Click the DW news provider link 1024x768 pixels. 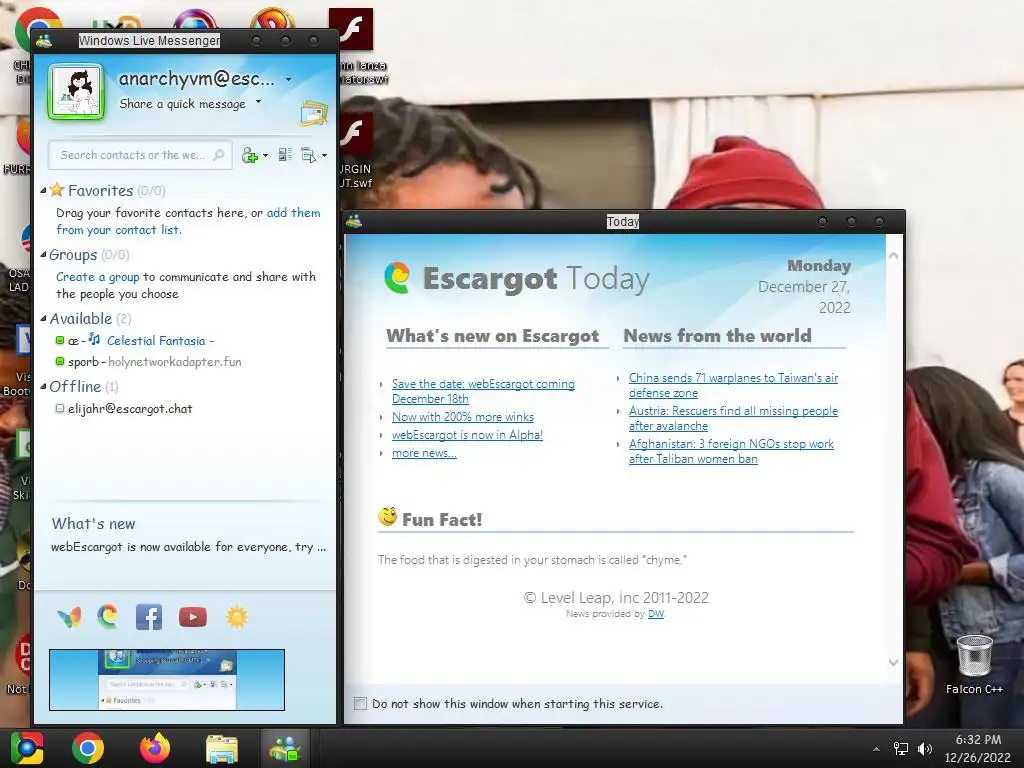coord(656,614)
